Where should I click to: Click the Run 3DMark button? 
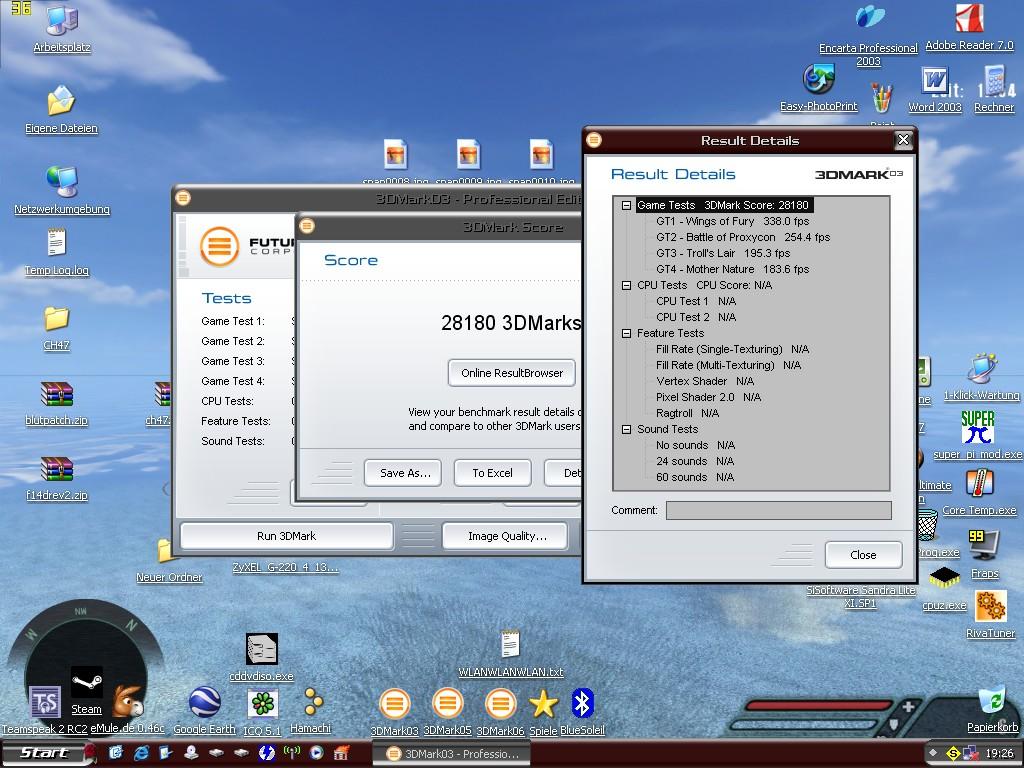coord(286,536)
